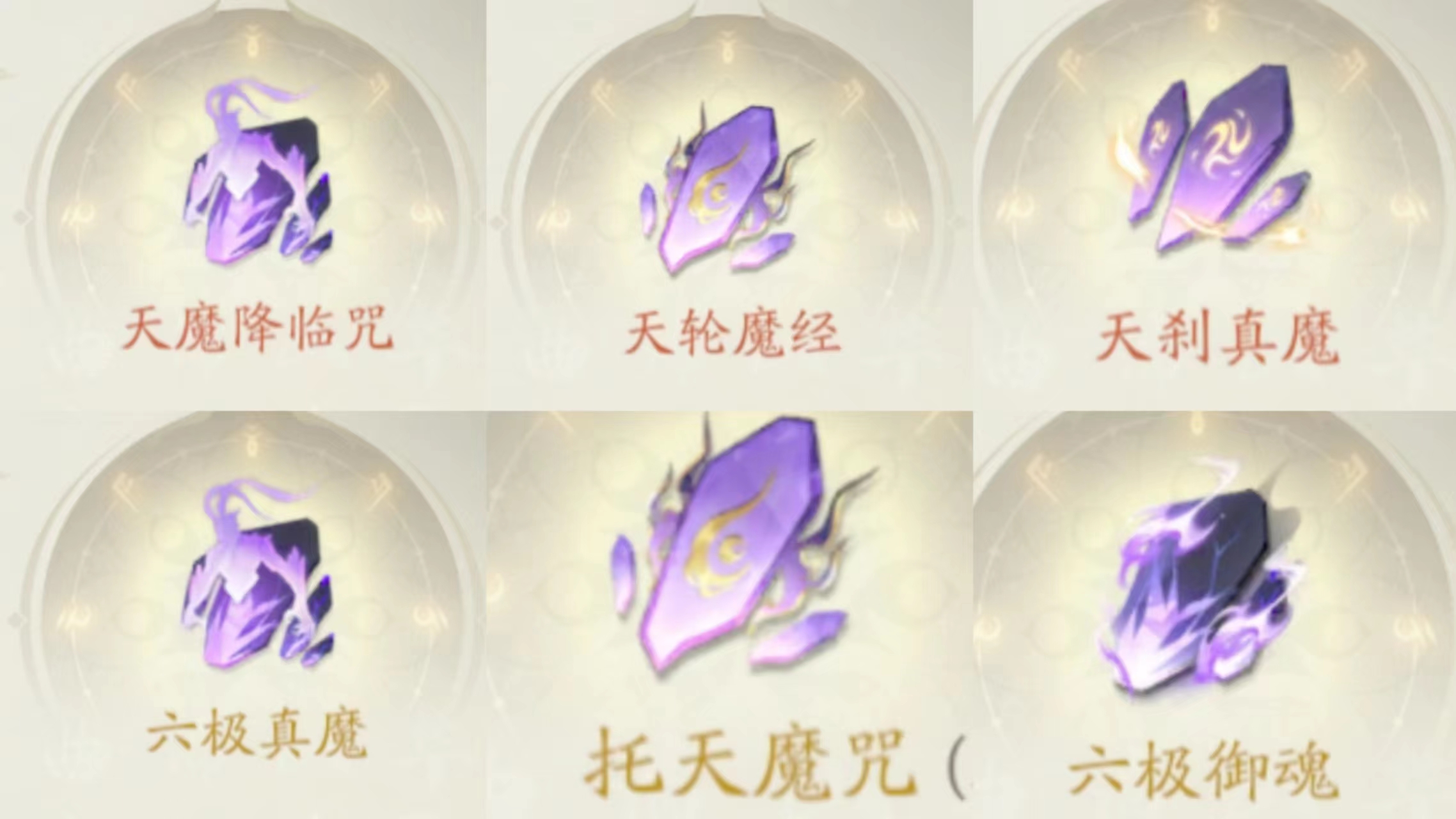Select the 六极真魔 crystal icon
Image resolution: width=1456 pixels, height=819 pixels.
point(258,574)
